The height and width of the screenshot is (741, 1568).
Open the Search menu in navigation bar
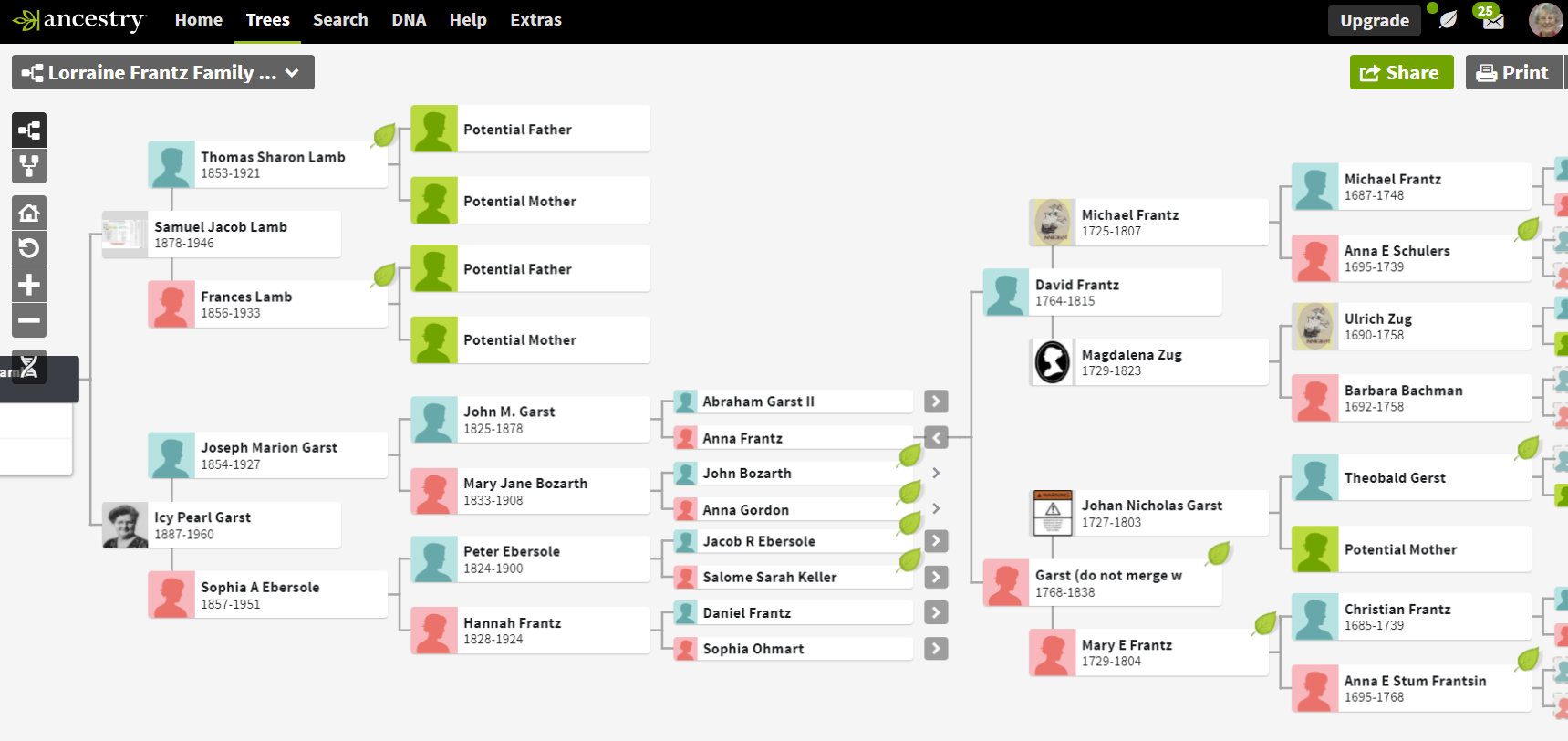click(340, 20)
